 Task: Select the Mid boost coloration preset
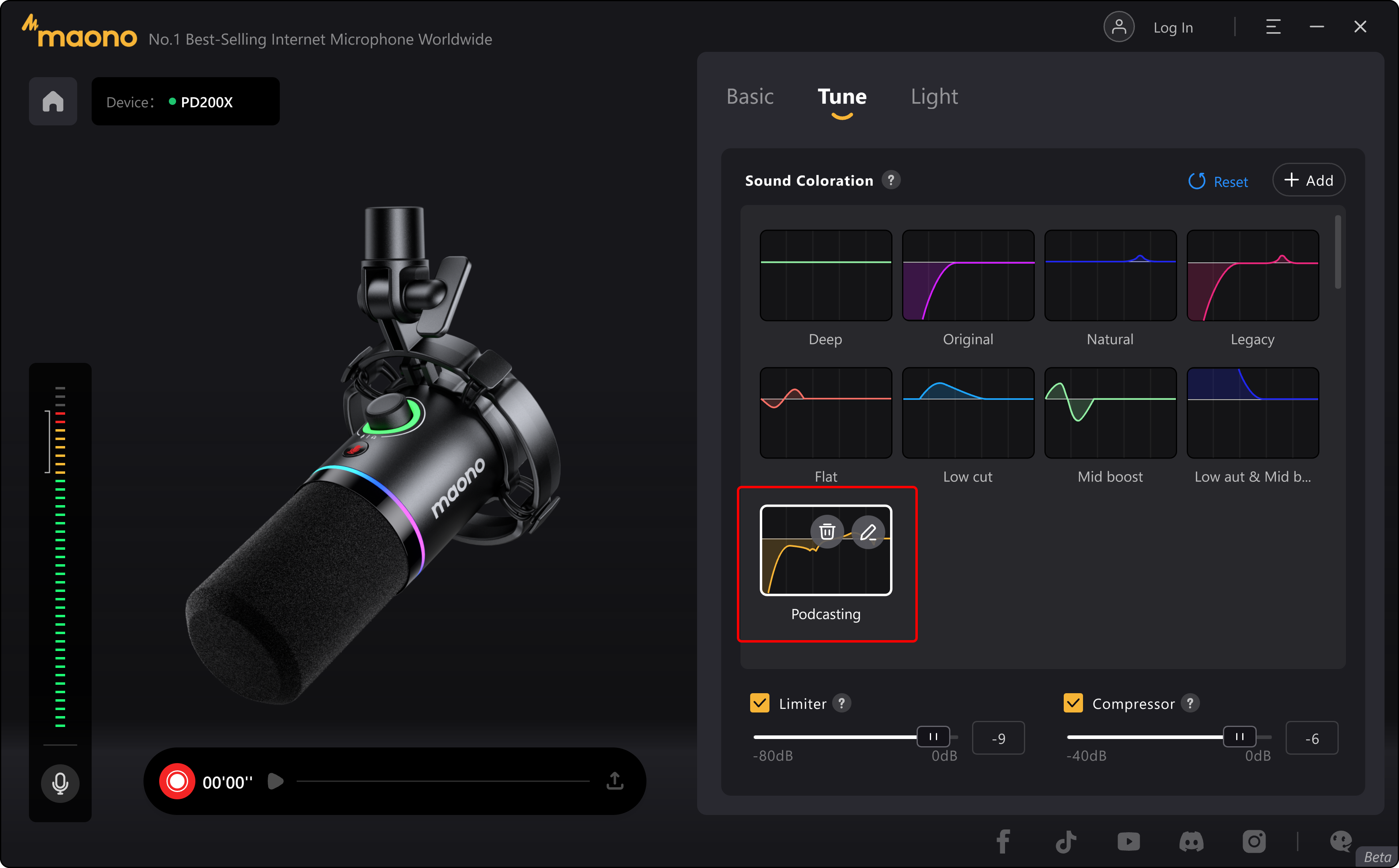pos(1110,413)
